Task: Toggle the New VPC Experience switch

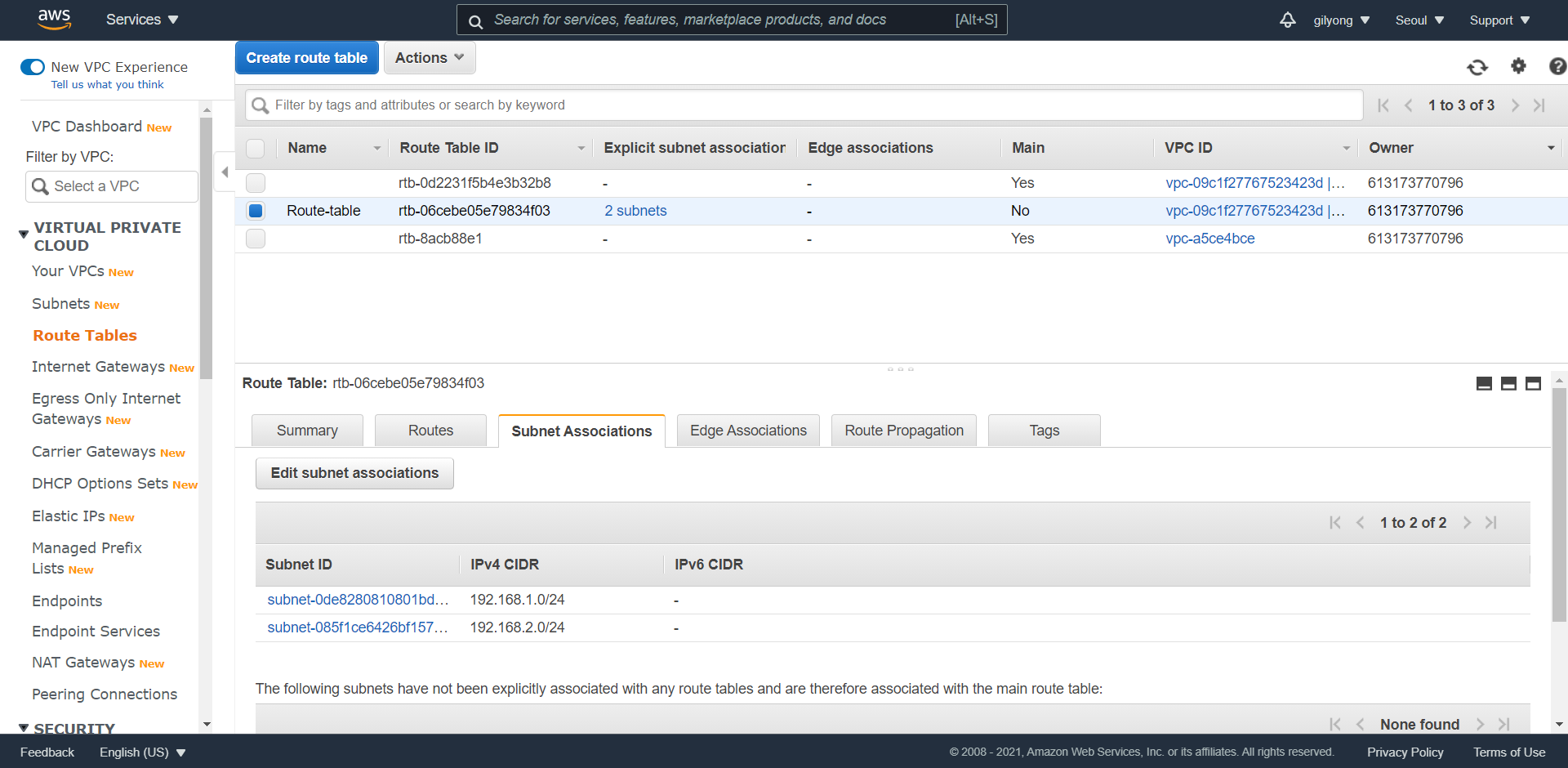Action: pos(33,67)
